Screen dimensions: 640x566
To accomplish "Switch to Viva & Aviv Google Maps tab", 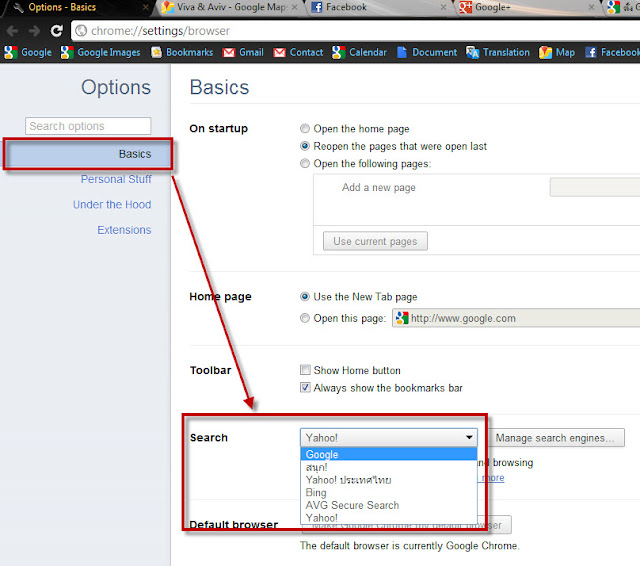I will point(231,7).
